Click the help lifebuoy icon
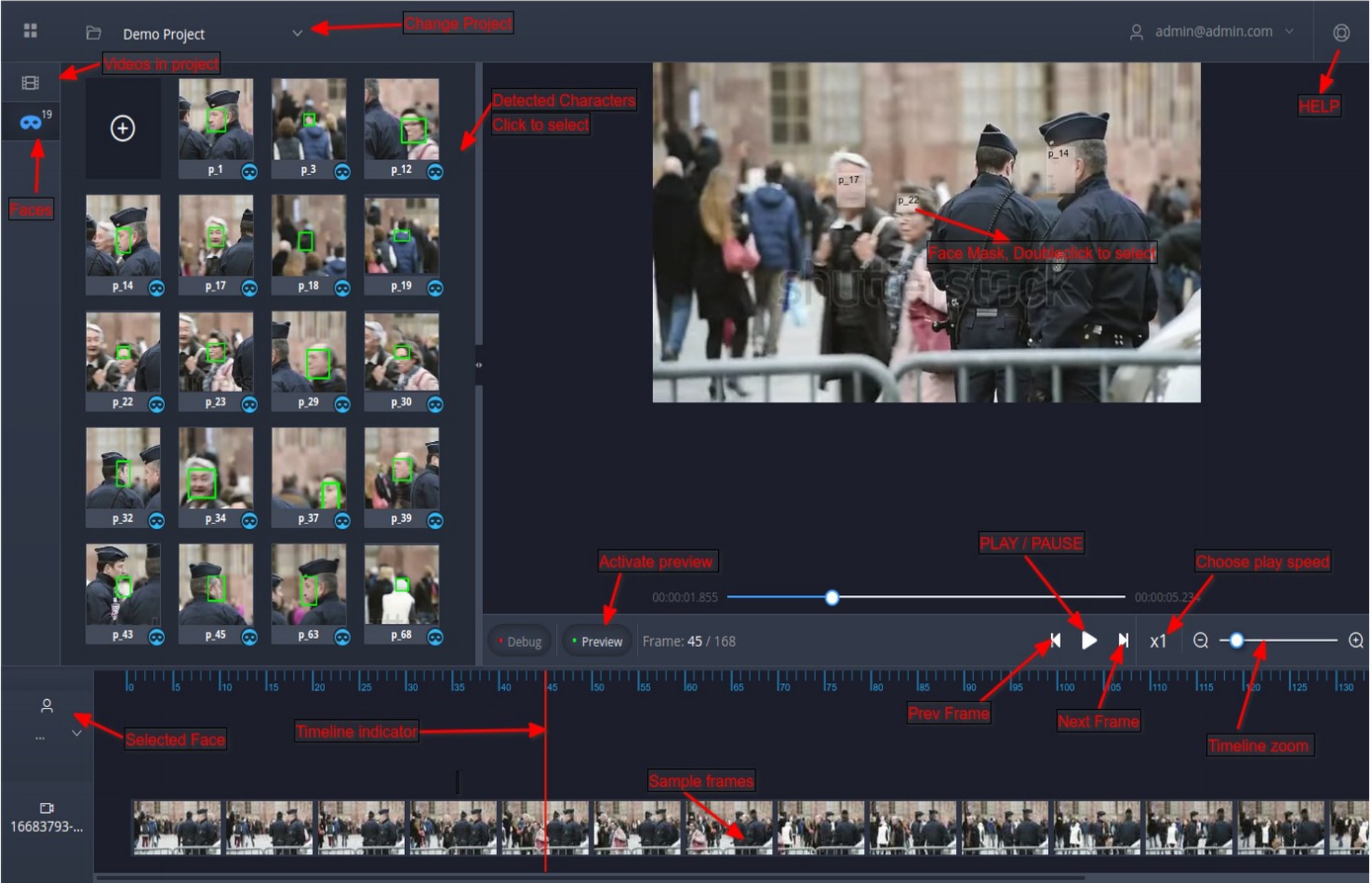 pyautogui.click(x=1341, y=33)
